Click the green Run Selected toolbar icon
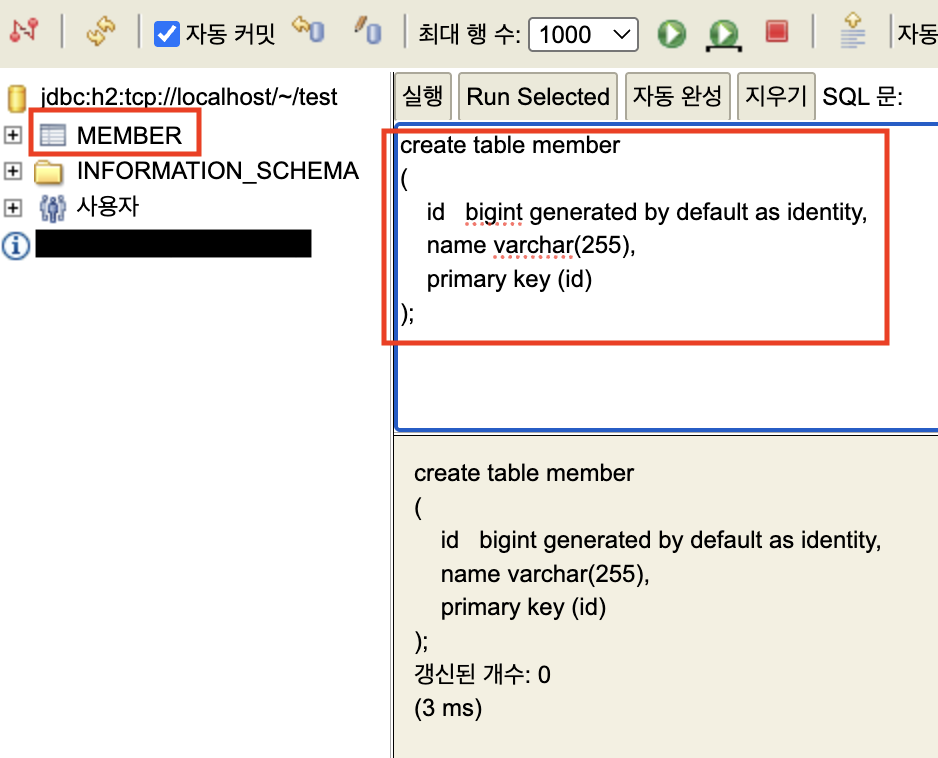938x758 pixels. (x=724, y=35)
